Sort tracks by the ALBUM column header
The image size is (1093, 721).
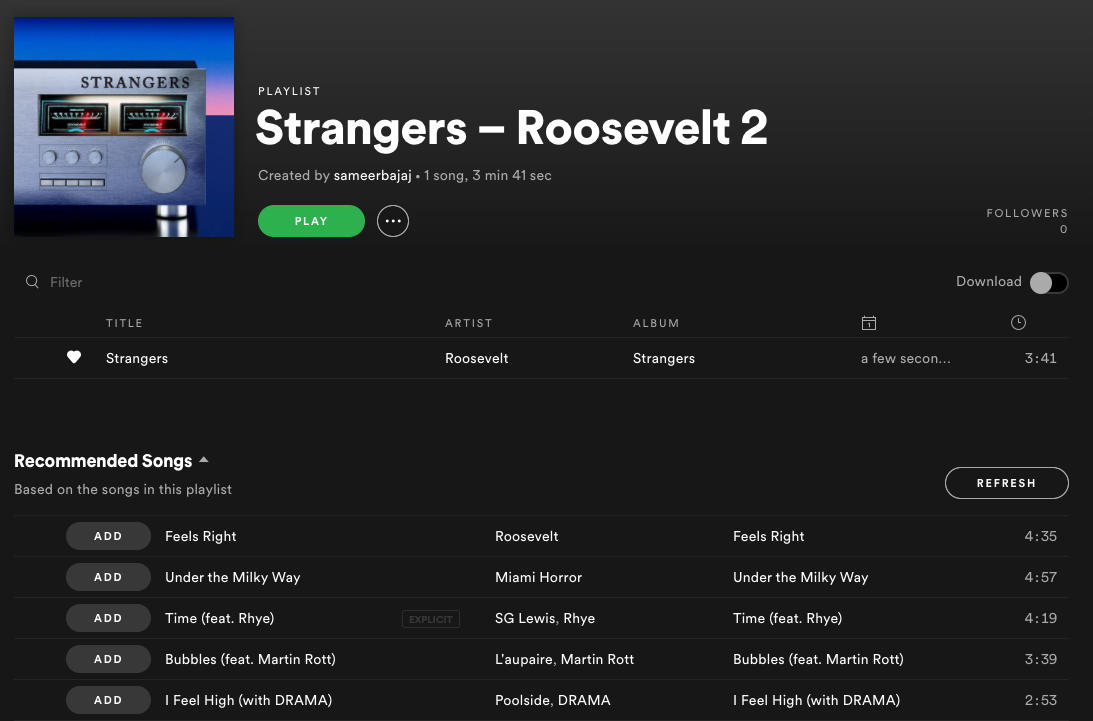coord(656,323)
